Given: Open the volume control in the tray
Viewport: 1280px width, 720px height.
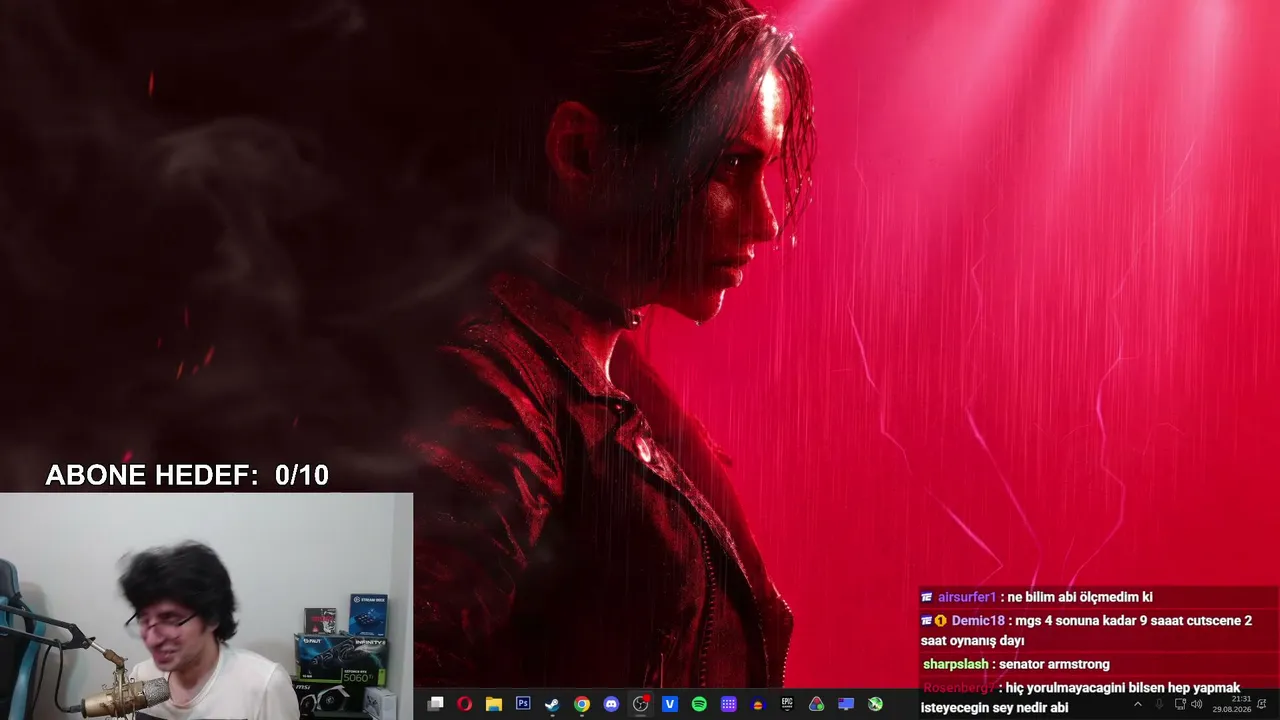Looking at the screenshot, I should tap(1197, 704).
